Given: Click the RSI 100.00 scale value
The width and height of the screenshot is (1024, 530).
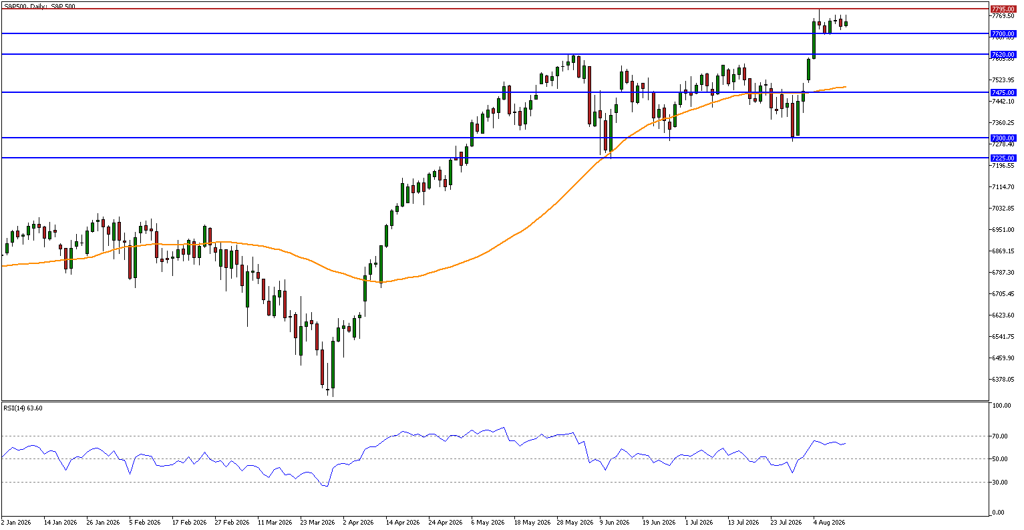Looking at the screenshot, I should point(1000,406).
